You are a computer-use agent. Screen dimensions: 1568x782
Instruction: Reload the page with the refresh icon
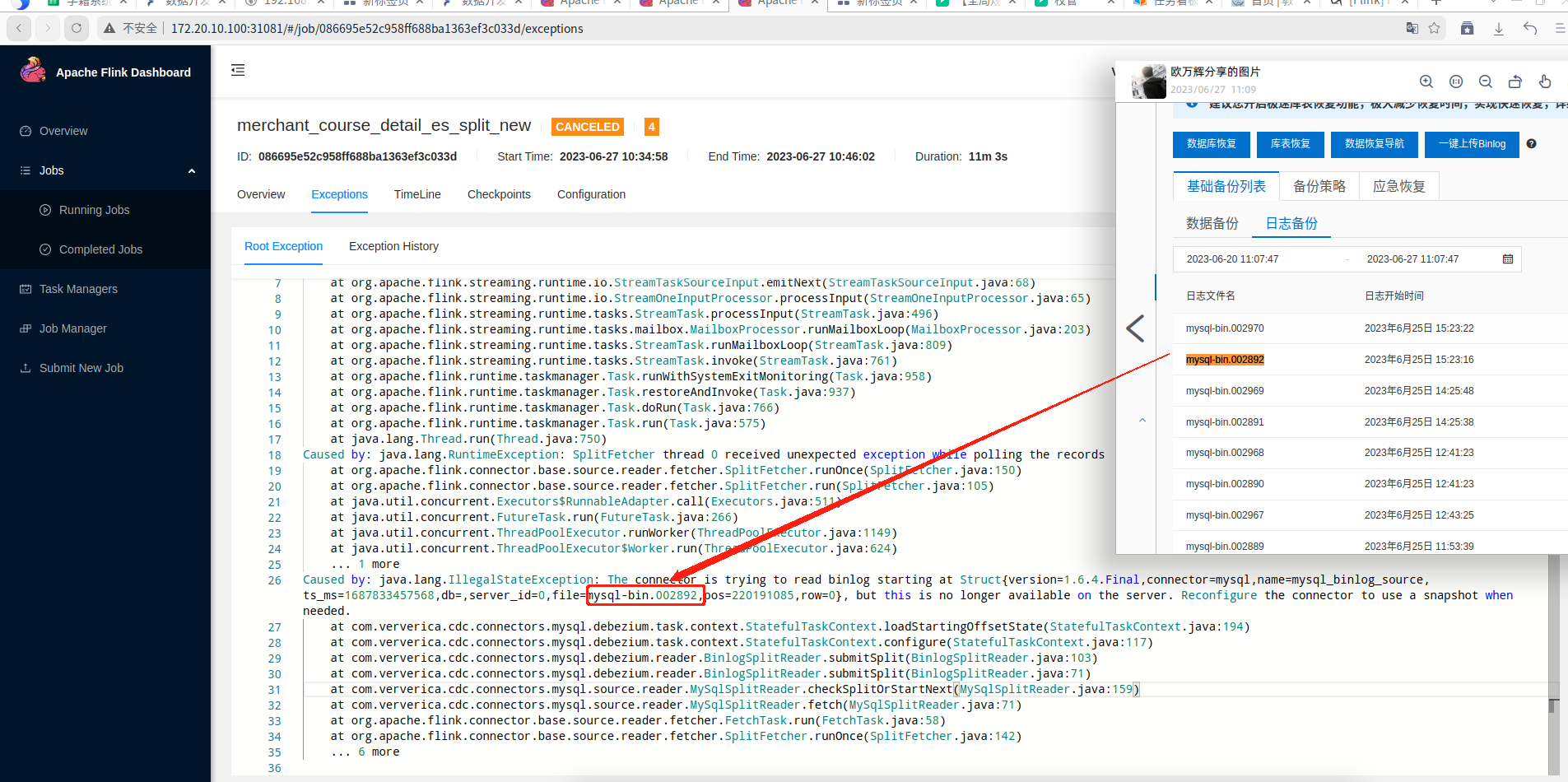pos(77,28)
